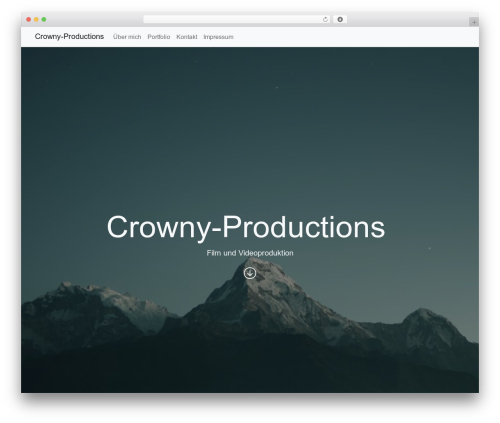Maximize the window with green button
500x423 pixels.
tap(44, 19)
